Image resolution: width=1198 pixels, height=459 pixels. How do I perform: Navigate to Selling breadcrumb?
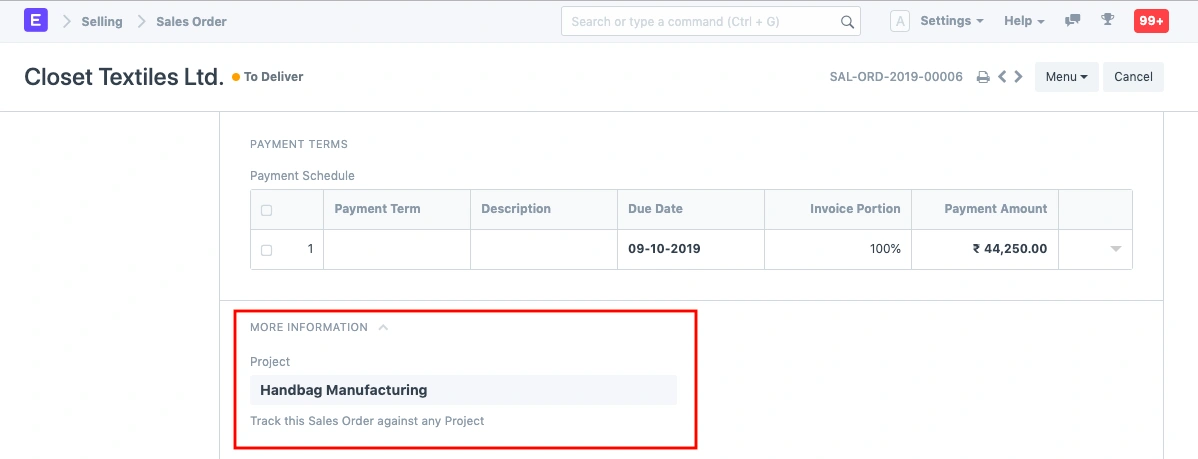coord(102,21)
